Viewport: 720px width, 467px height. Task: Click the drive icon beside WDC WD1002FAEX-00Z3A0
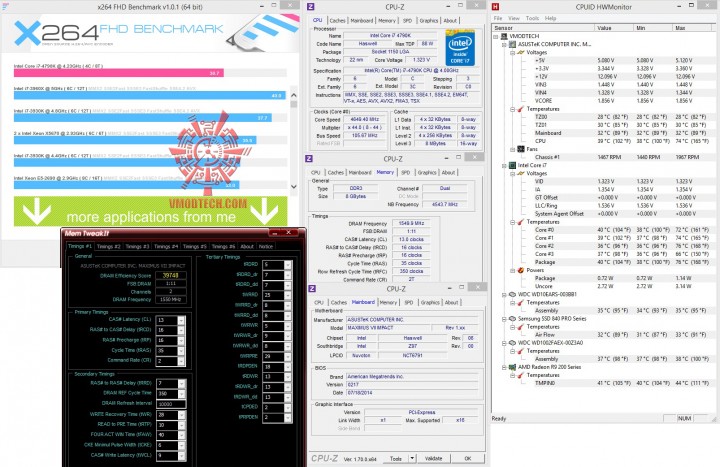click(512, 343)
